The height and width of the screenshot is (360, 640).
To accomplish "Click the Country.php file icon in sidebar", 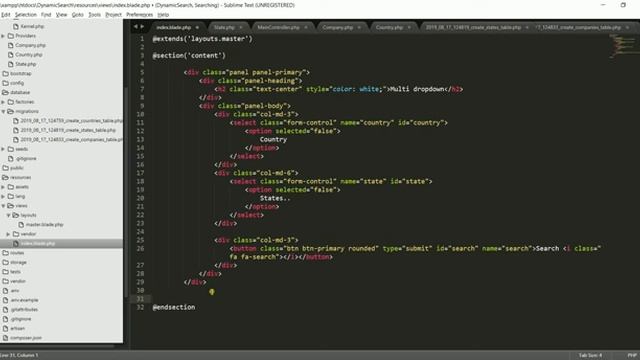I will coord(11,55).
